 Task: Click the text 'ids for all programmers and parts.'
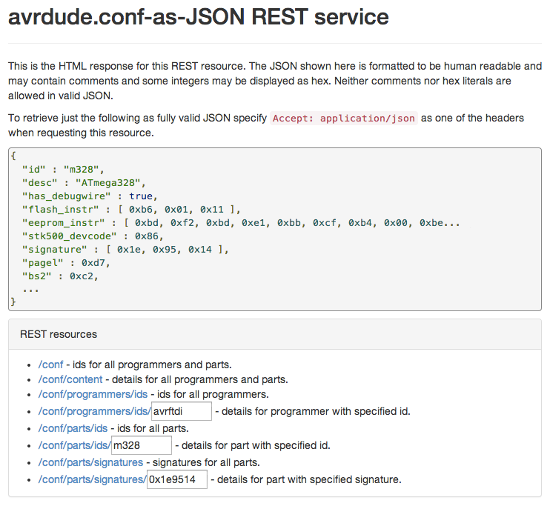pos(152,365)
